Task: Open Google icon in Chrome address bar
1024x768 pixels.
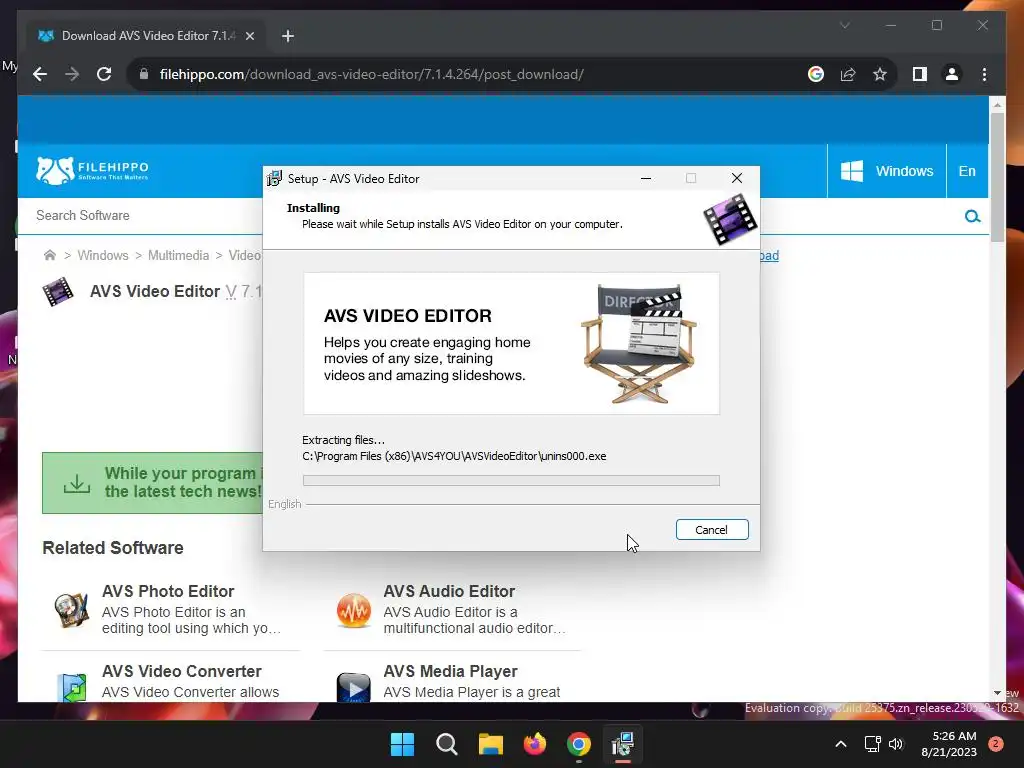Action: click(x=816, y=74)
